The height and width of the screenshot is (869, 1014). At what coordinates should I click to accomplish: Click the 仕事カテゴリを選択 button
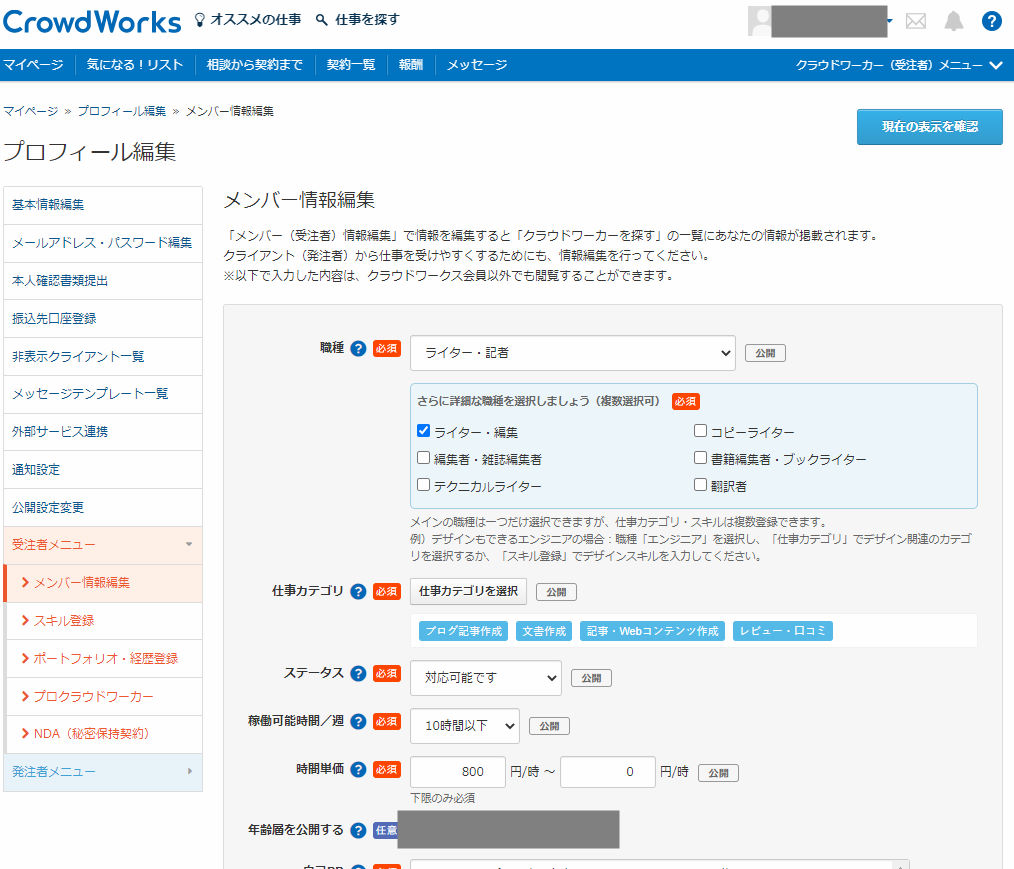(x=468, y=591)
